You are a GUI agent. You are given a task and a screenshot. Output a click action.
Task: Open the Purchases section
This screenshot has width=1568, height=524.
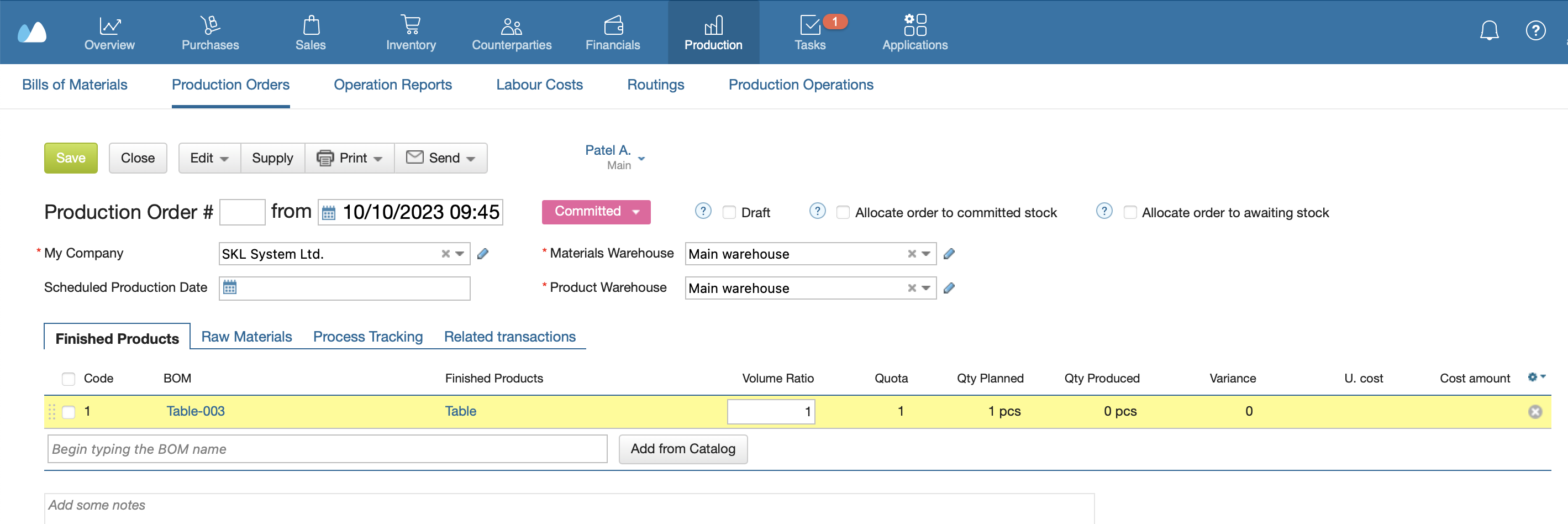[210, 32]
